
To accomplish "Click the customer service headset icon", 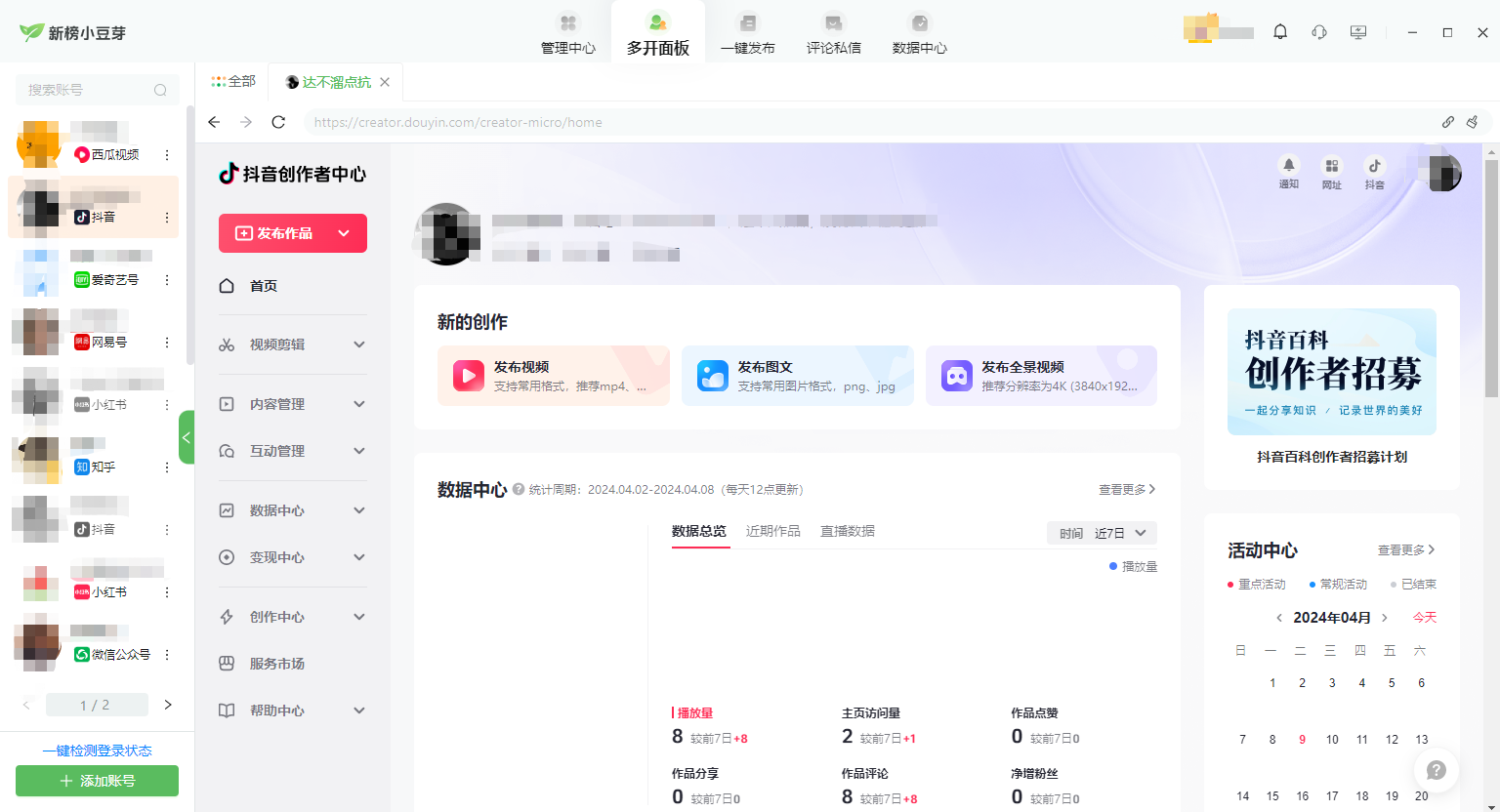I will pos(1319,32).
